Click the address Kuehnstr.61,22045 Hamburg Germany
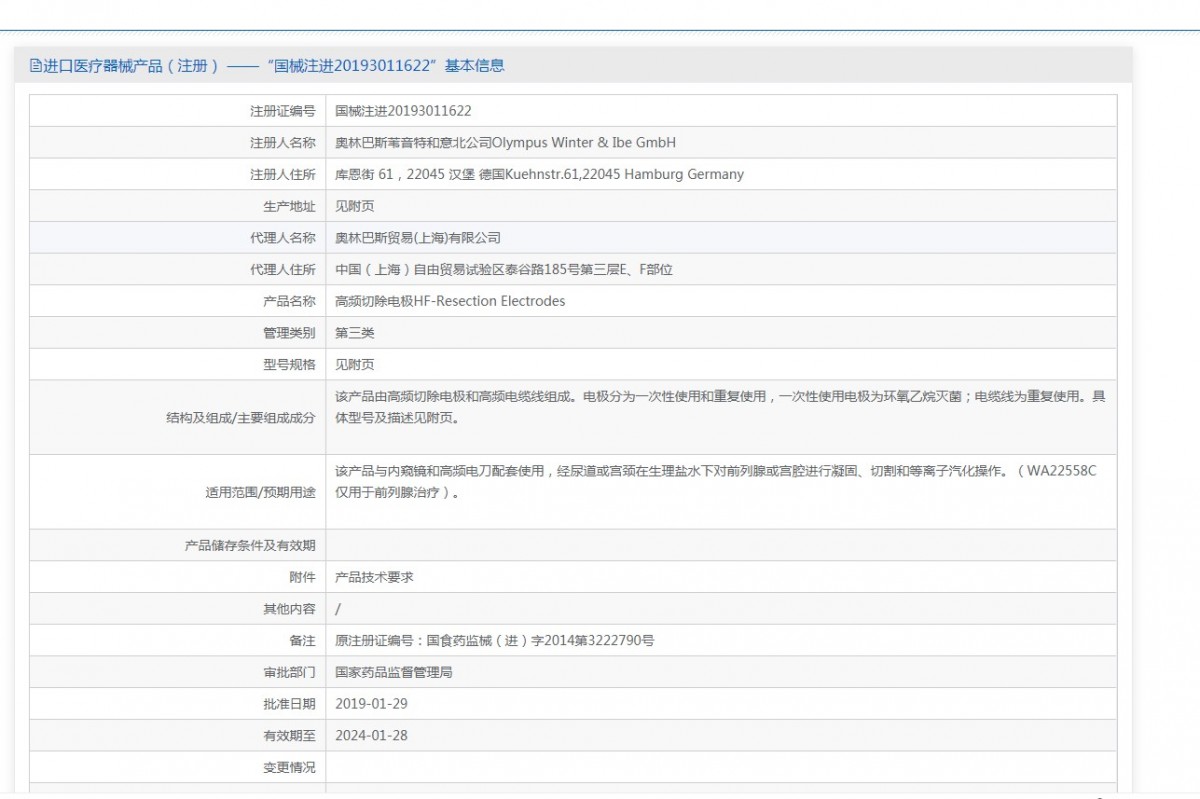1200x799 pixels. pyautogui.click(x=625, y=174)
